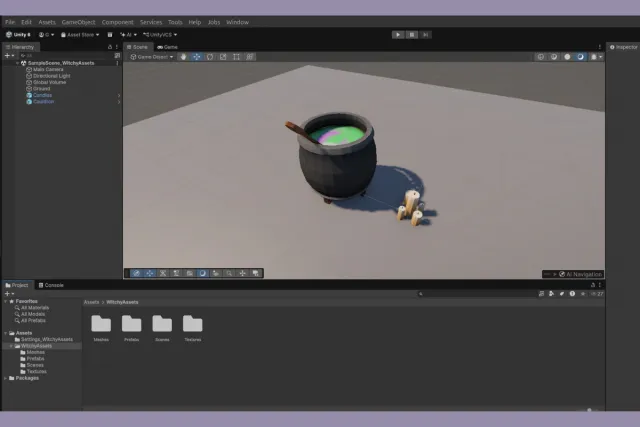
Task: Select Main Camera in Hierarchy
Action: (x=48, y=69)
